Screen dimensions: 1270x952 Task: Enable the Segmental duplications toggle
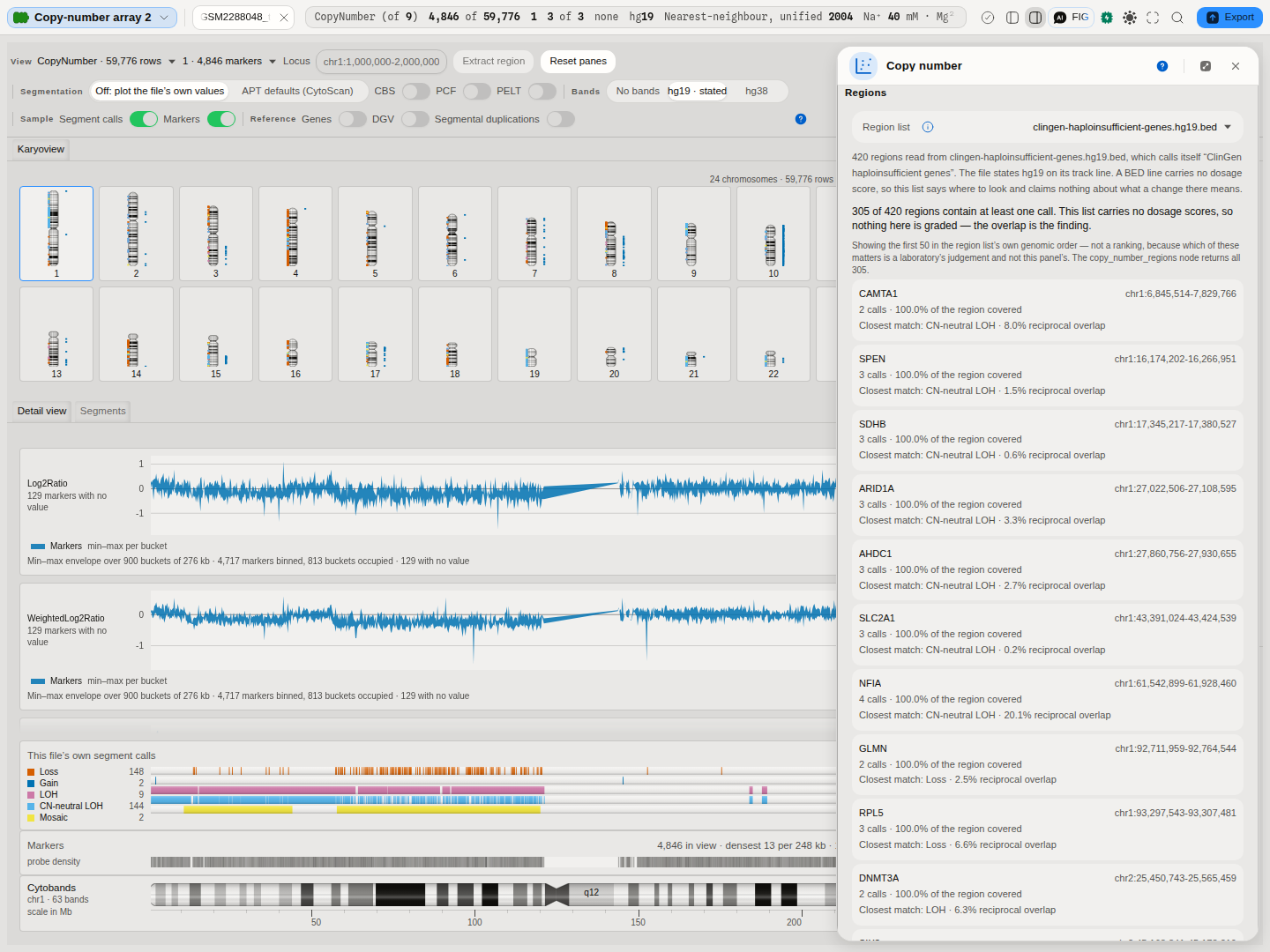561,119
